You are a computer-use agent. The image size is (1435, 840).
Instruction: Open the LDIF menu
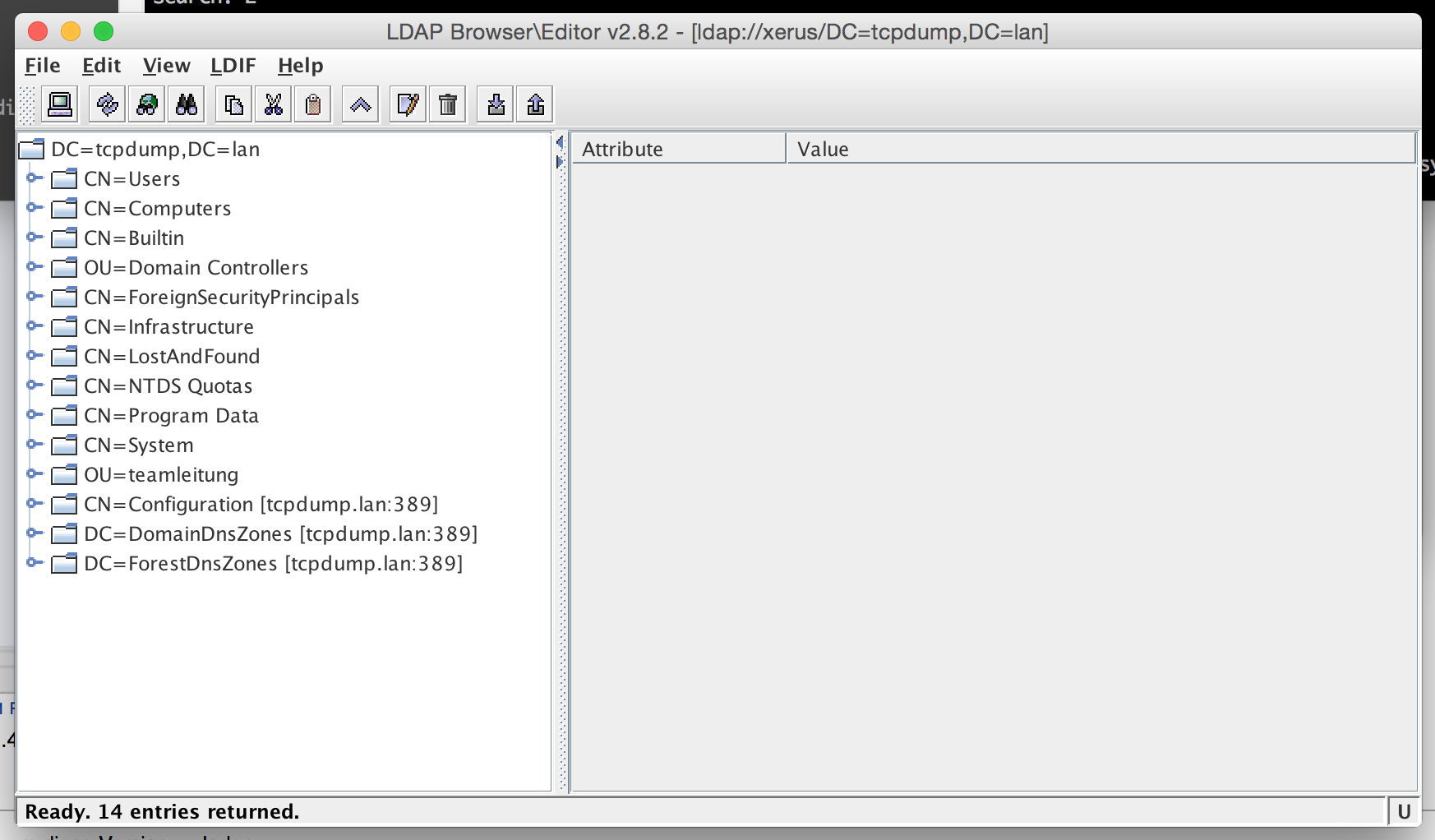pos(233,66)
